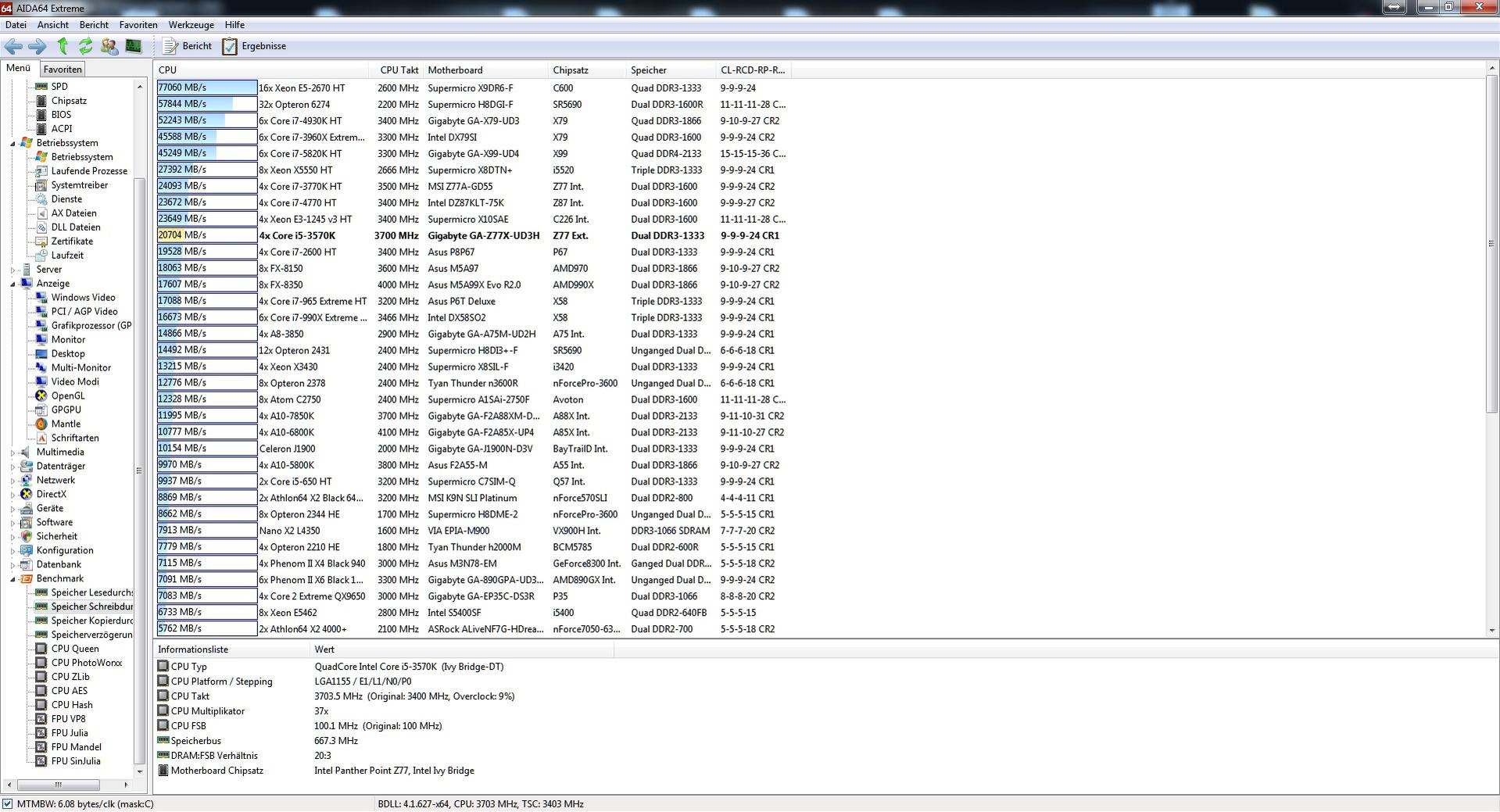Click the DirectX icon in the tree

click(27, 495)
